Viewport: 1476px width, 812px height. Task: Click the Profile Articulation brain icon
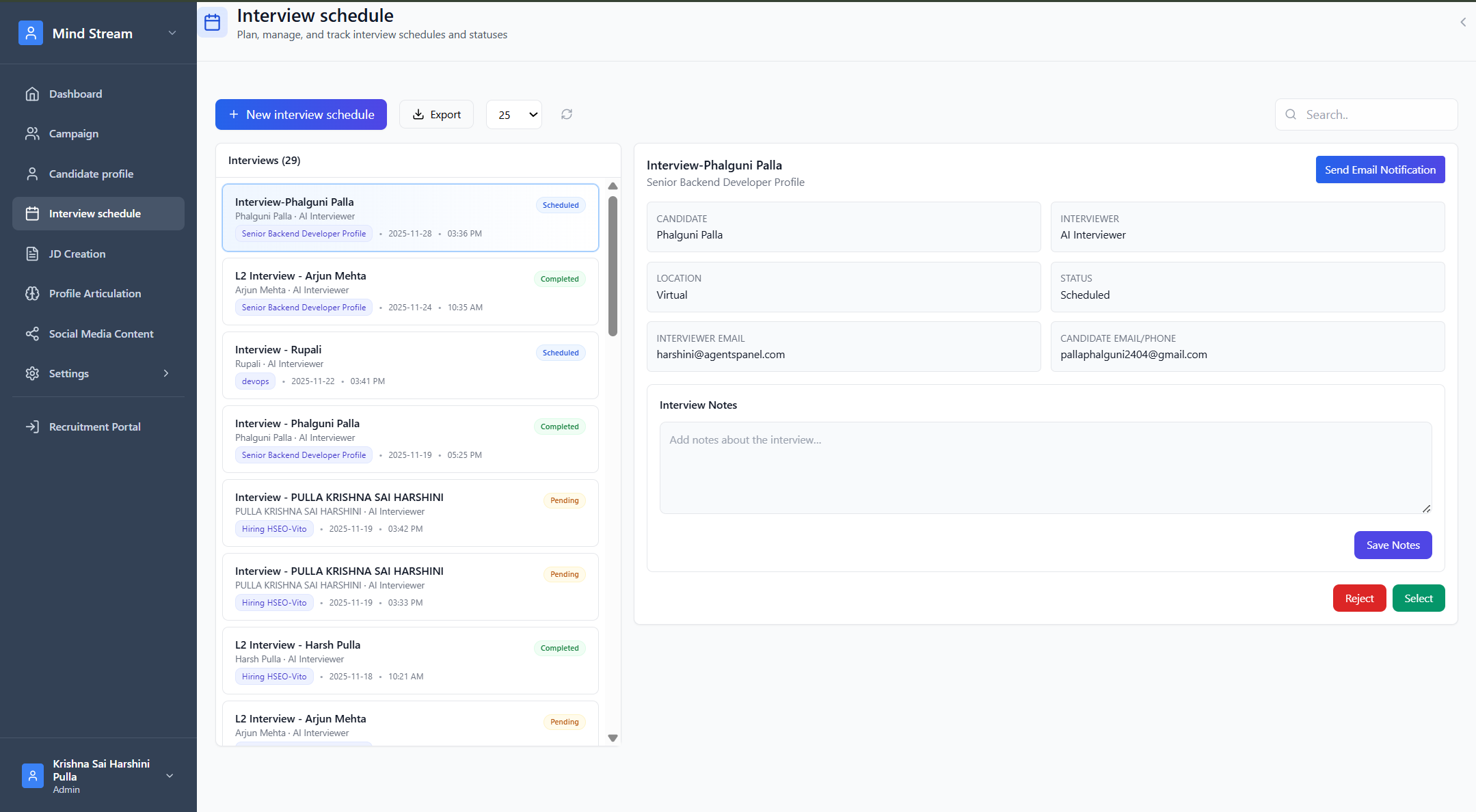click(32, 293)
